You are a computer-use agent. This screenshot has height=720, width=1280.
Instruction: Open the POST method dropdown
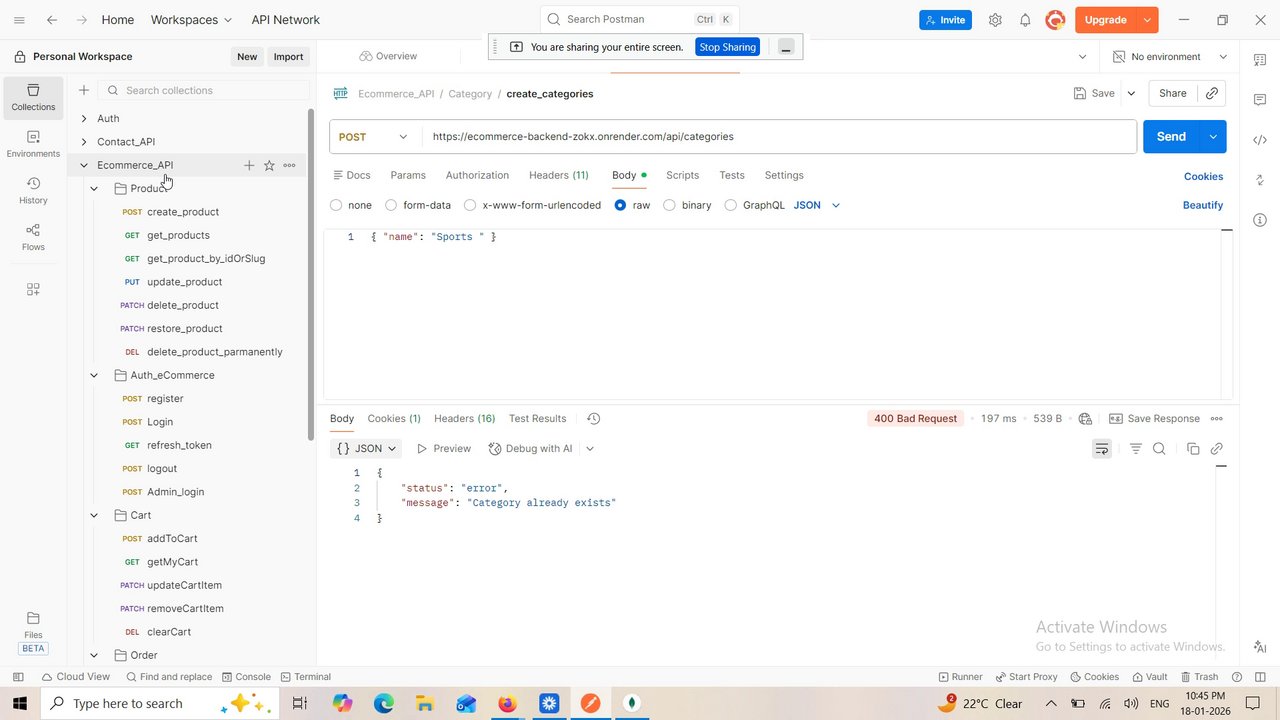[374, 137]
